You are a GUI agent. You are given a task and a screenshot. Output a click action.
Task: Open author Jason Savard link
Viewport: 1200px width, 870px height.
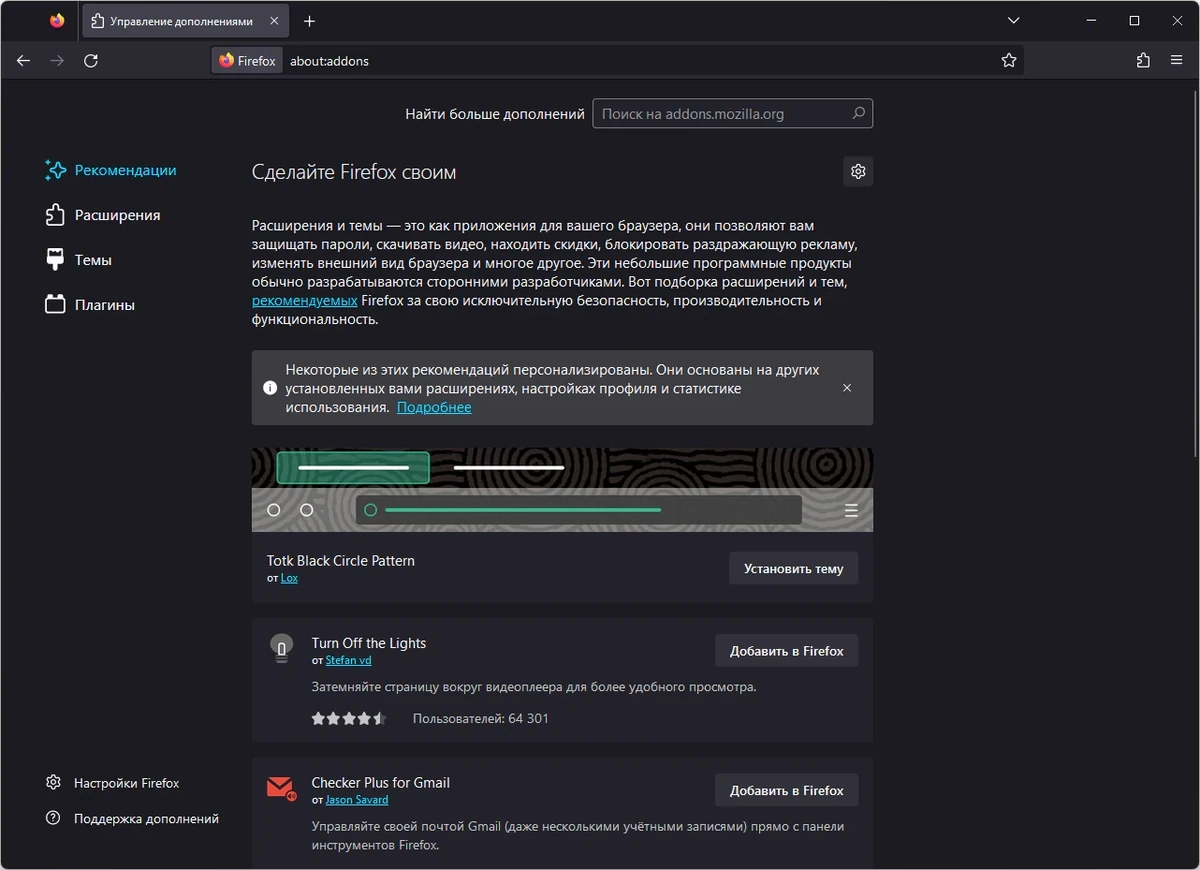(357, 800)
